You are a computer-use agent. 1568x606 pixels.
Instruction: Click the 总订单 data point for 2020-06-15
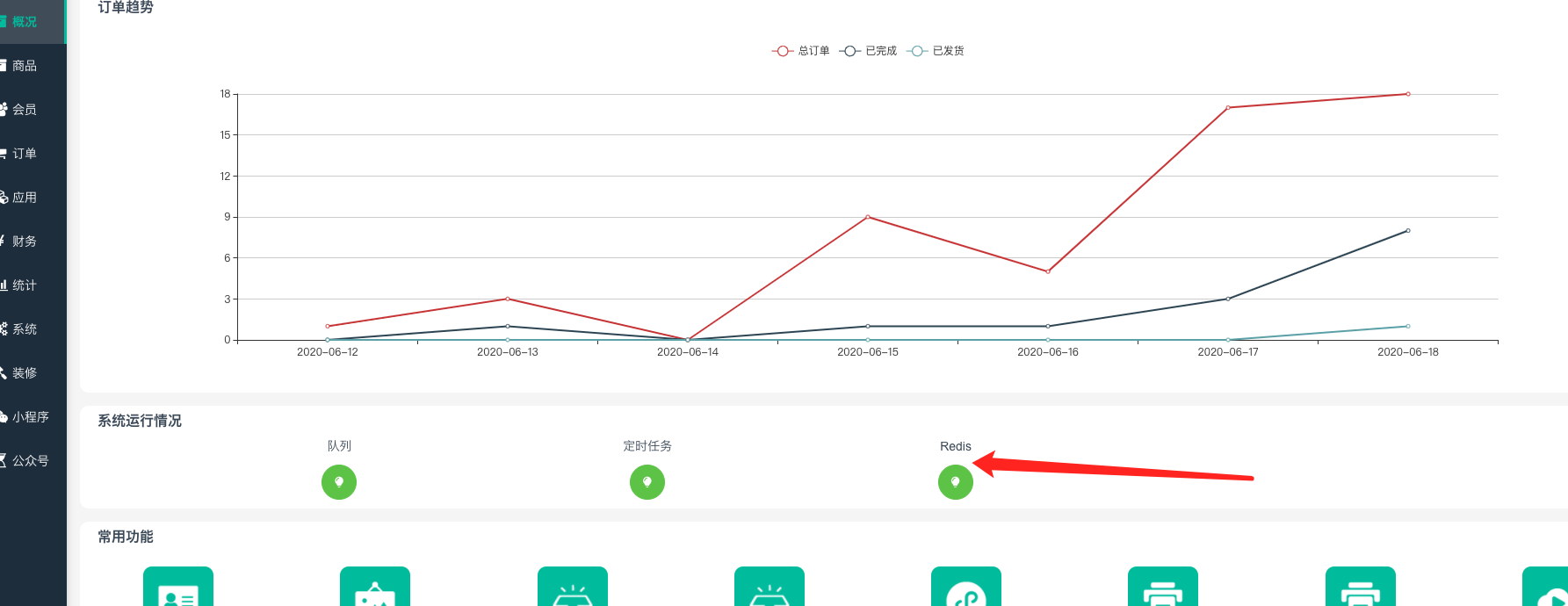pyautogui.click(x=868, y=217)
